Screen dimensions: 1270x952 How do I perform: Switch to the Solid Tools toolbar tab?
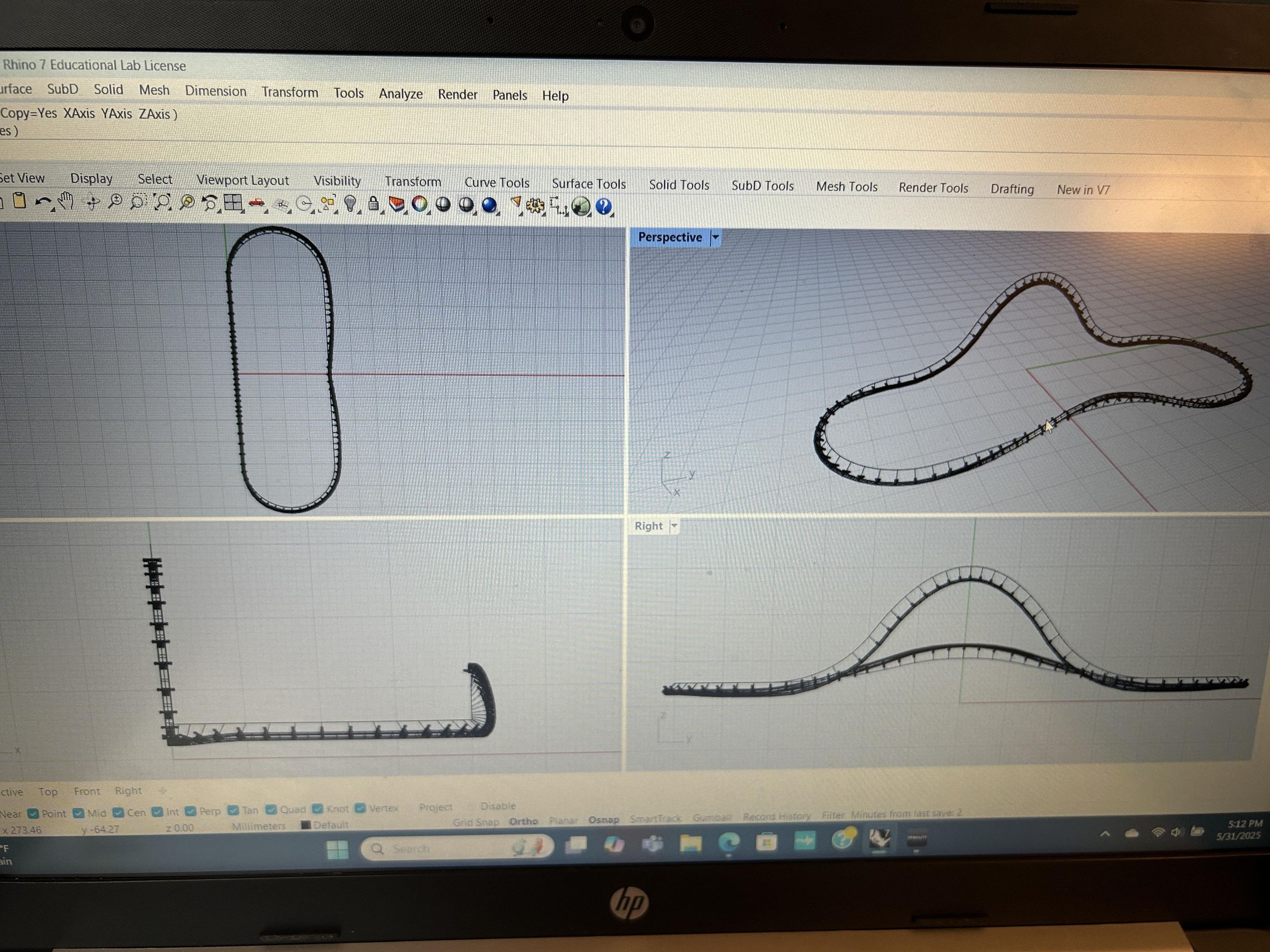tap(679, 185)
